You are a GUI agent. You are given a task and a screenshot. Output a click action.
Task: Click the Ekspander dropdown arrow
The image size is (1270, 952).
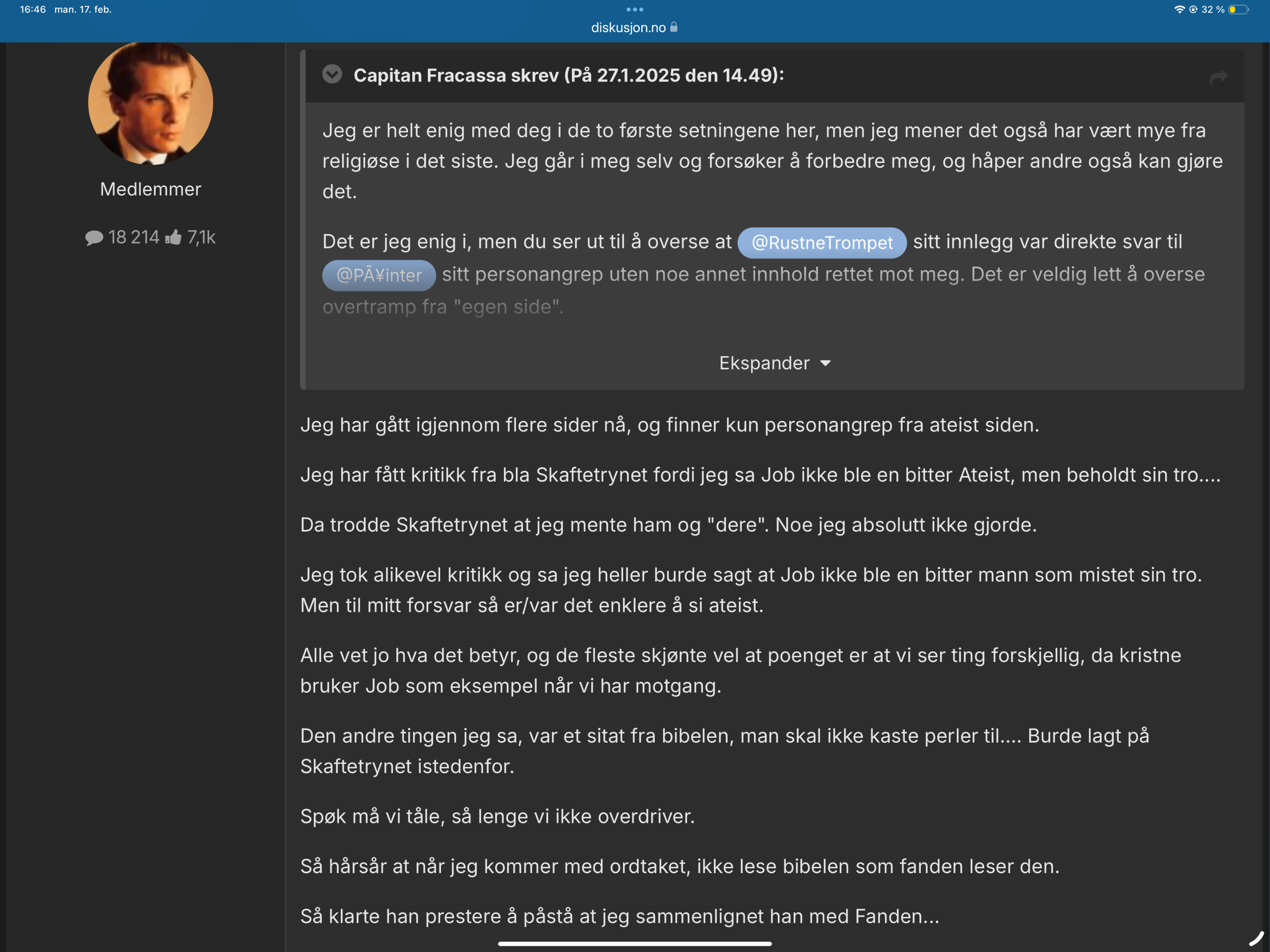point(825,364)
